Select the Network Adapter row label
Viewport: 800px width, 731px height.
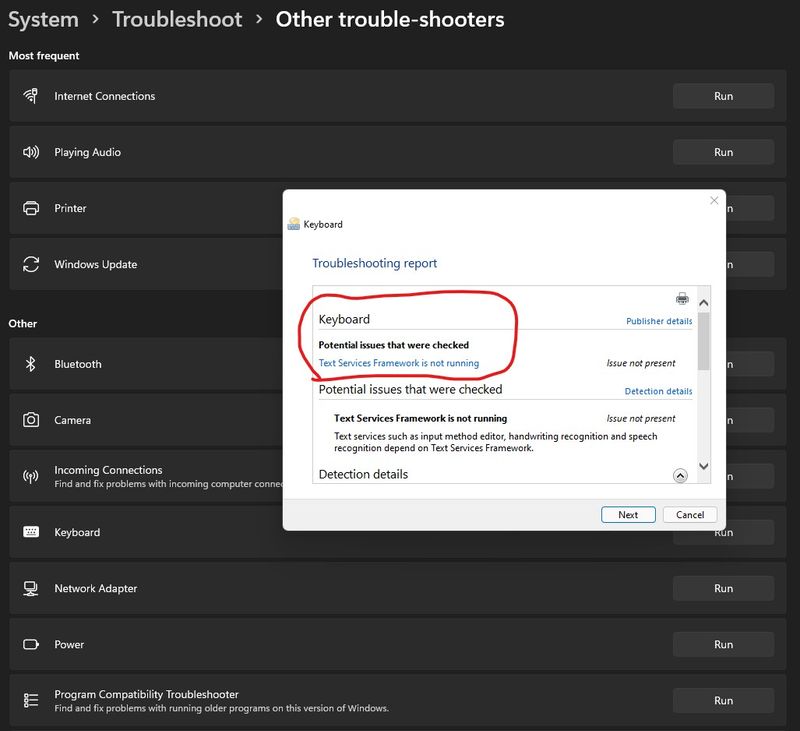(96, 588)
